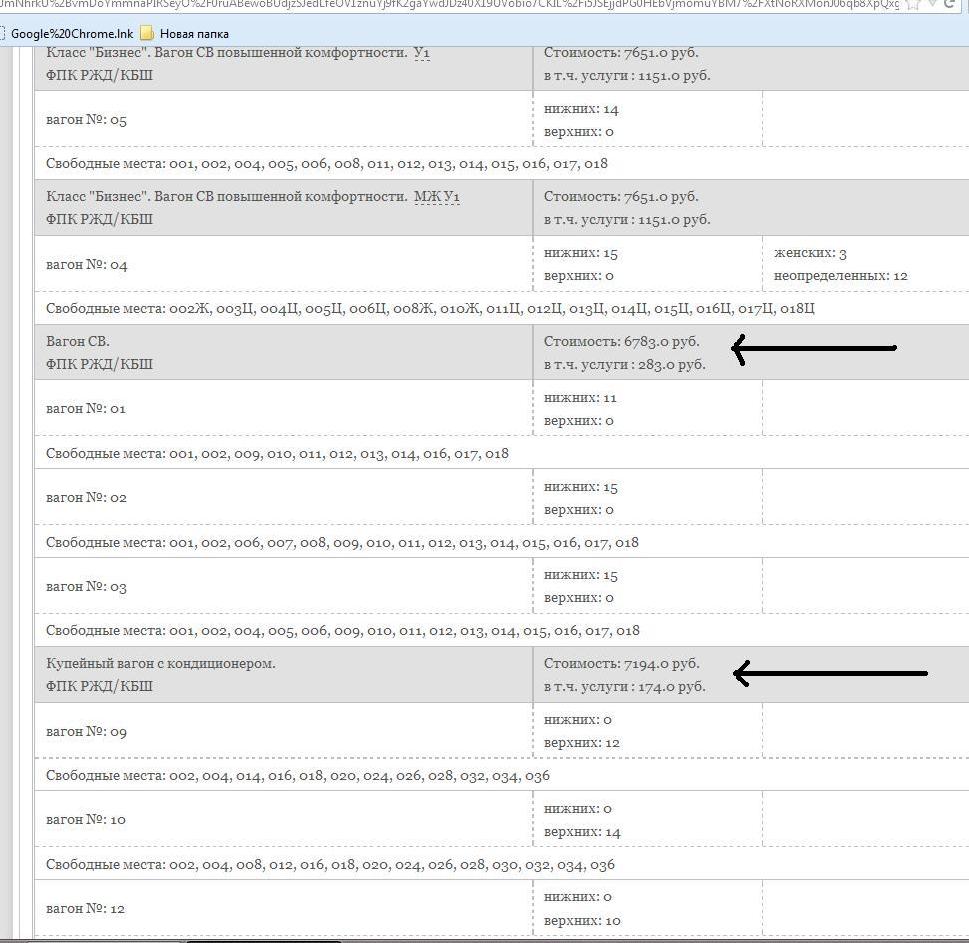Click the вагон №: 01 row

pos(86,409)
